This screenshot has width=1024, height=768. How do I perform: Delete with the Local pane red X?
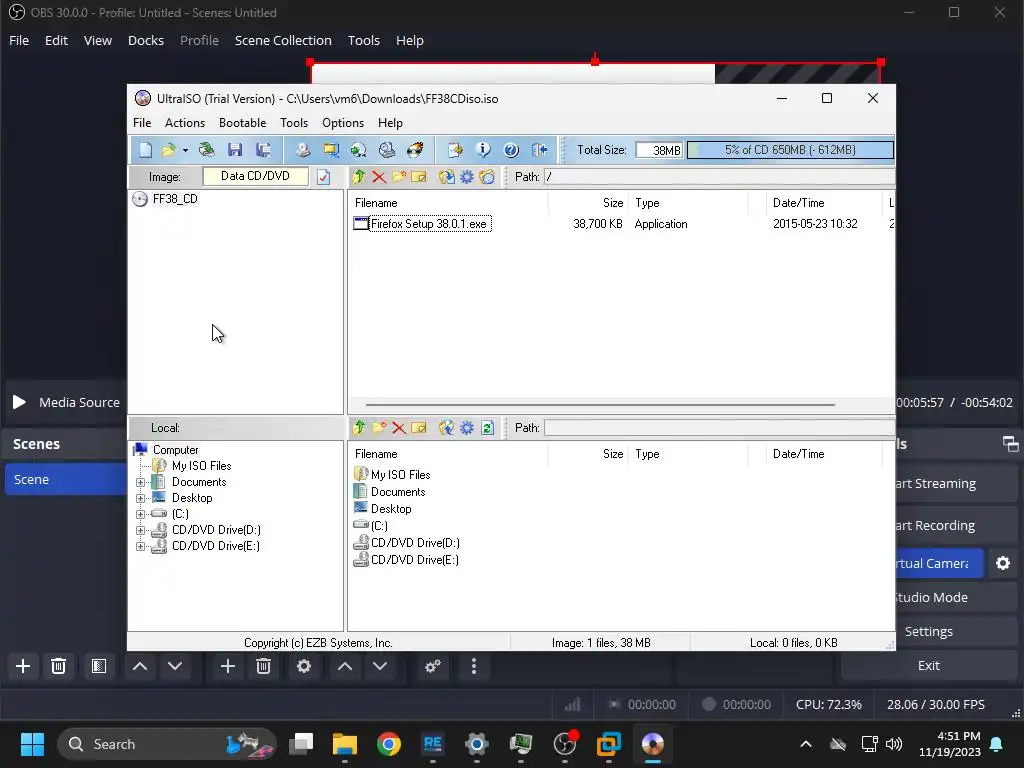399,428
